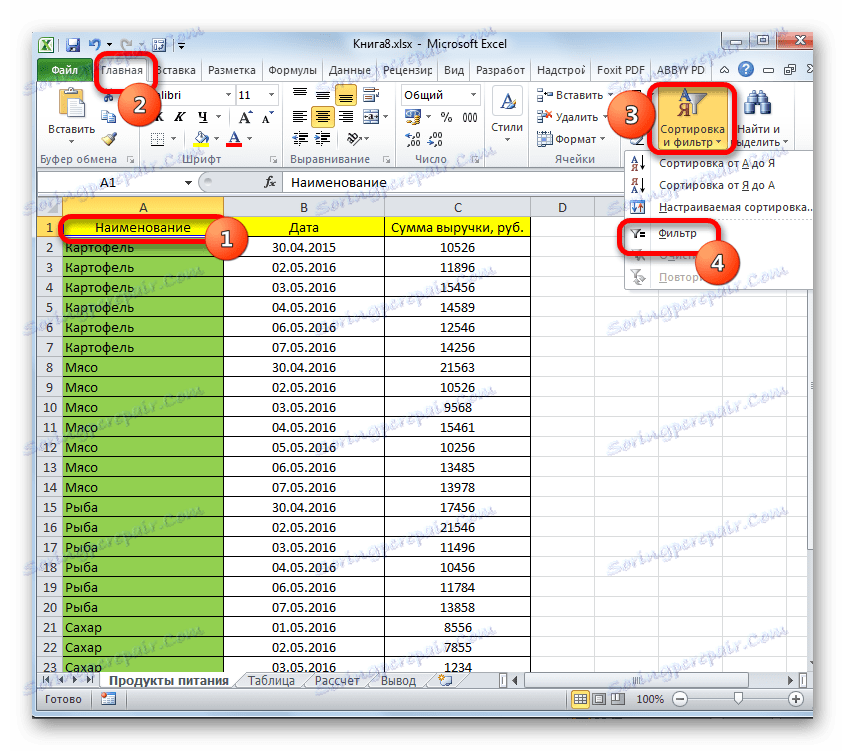The height and width of the screenshot is (751, 863).
Task: Toggle left text alignment
Action: 300,117
